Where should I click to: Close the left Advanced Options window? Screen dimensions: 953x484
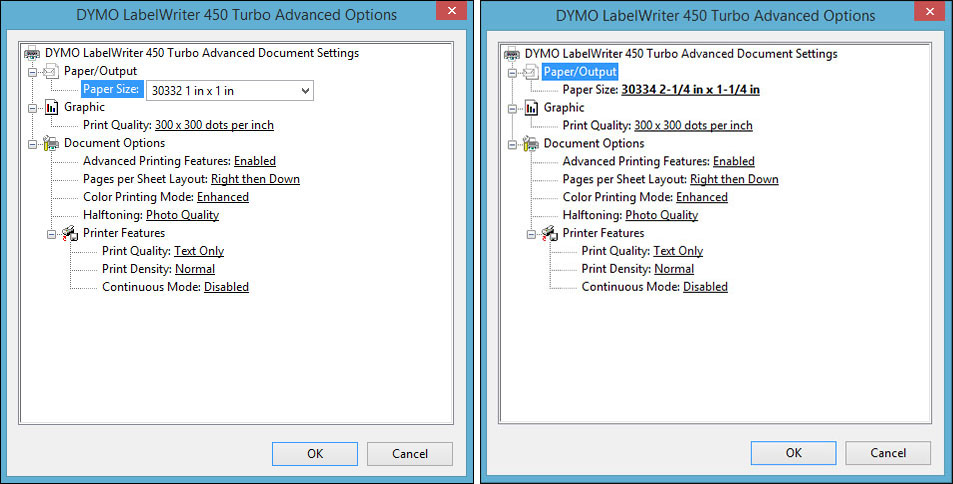[452, 10]
